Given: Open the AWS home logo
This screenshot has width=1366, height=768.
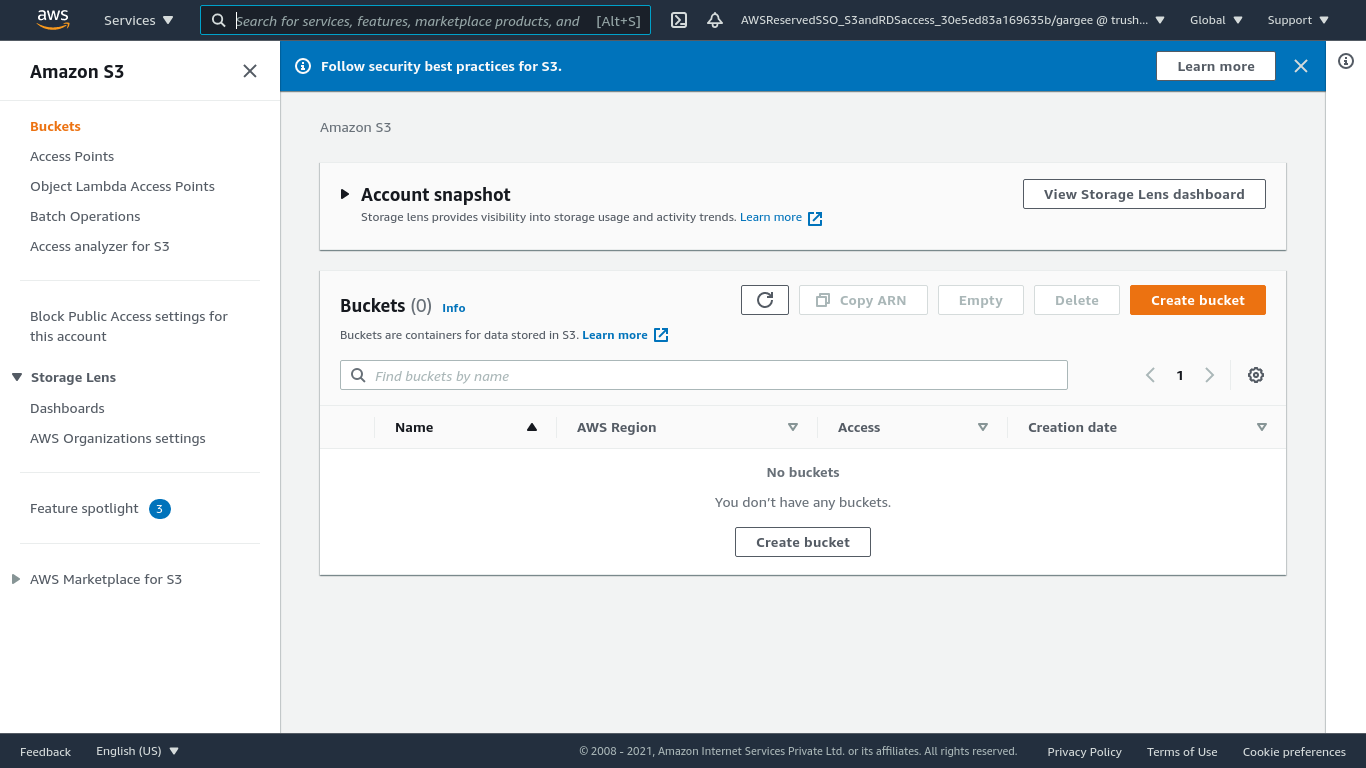Looking at the screenshot, I should click(x=53, y=19).
